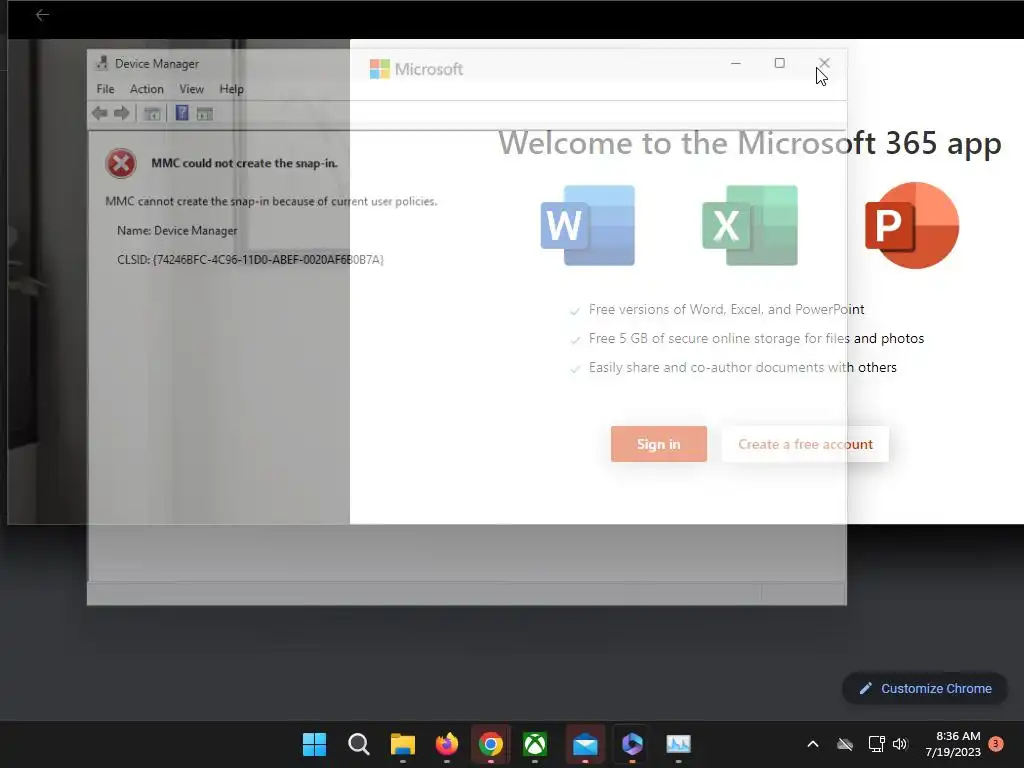
Task: Click the notification badge showing 3
Action: [996, 743]
